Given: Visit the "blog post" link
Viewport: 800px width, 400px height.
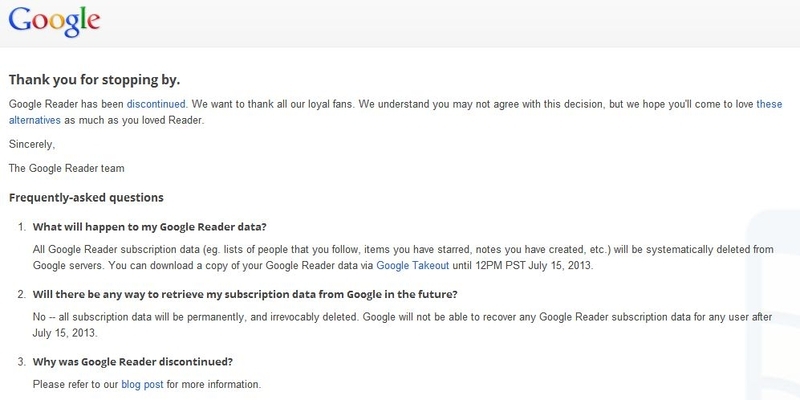Looking at the screenshot, I should [x=142, y=384].
